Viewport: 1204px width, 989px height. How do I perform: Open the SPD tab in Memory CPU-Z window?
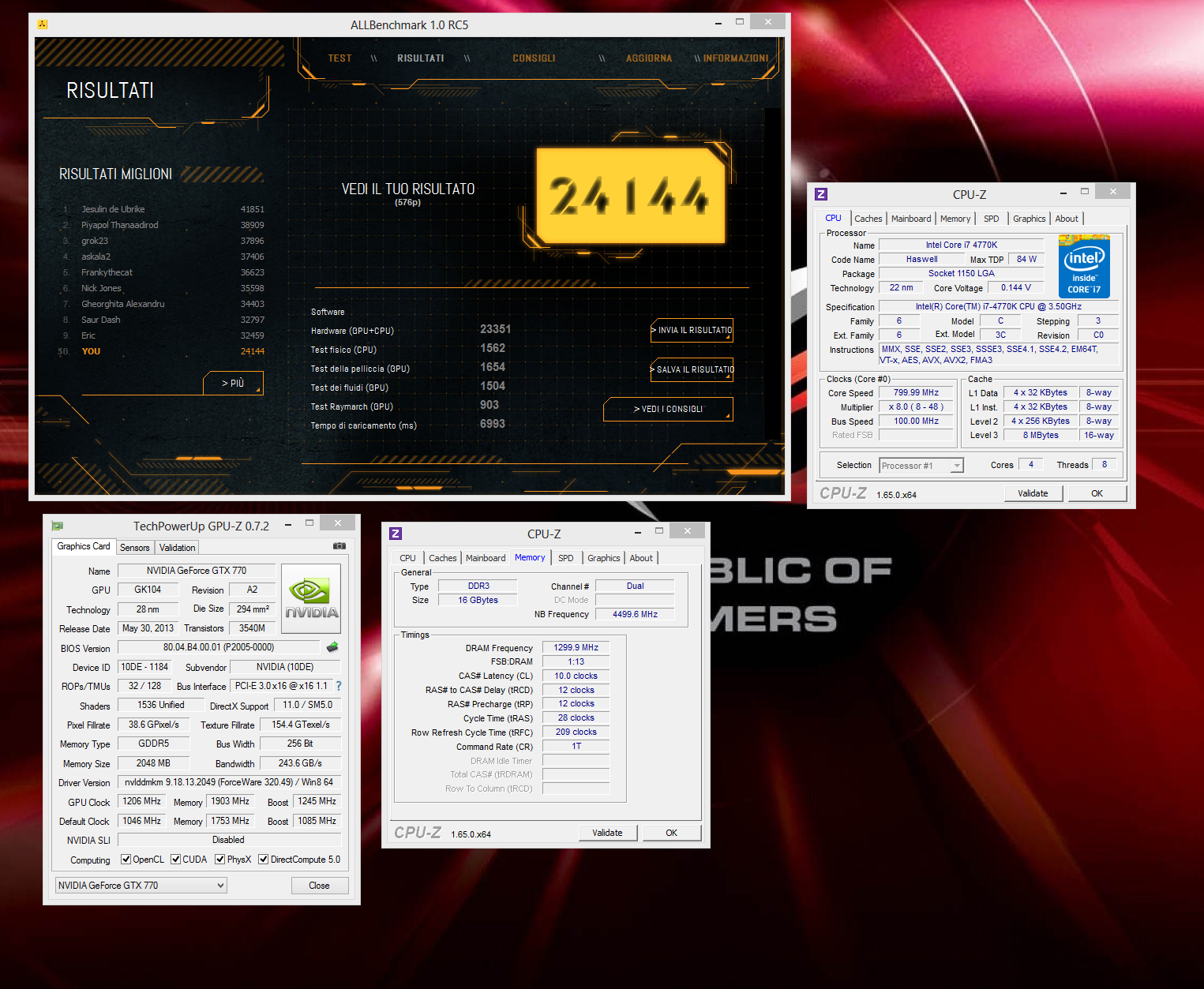tap(566, 558)
